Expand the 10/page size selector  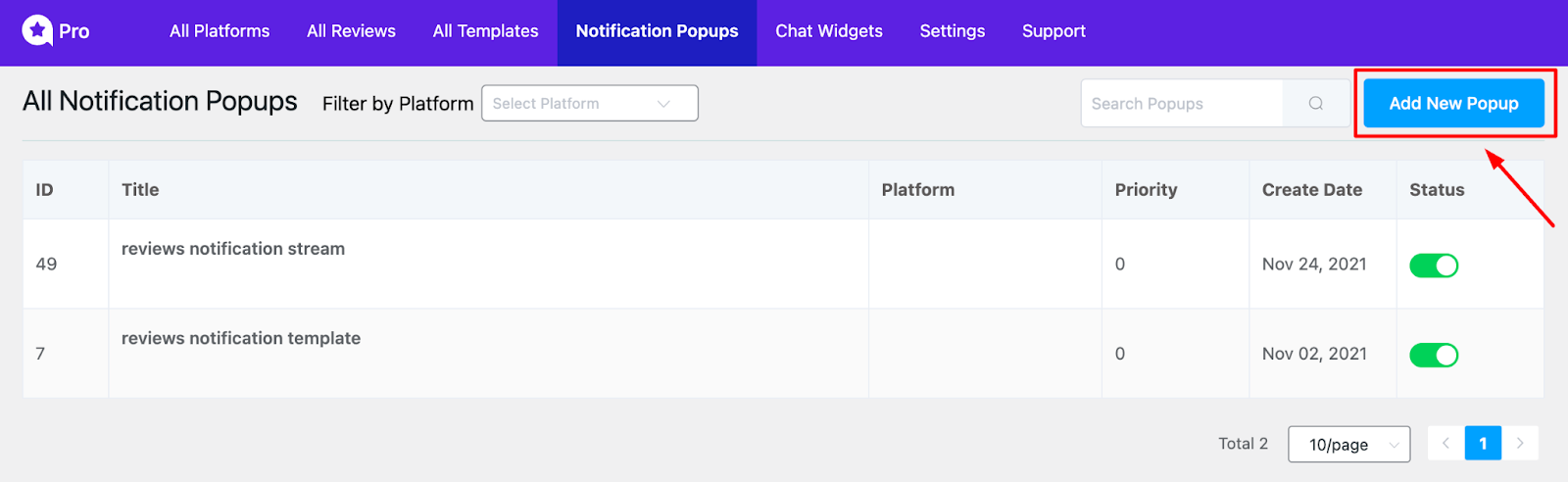[x=1348, y=444]
